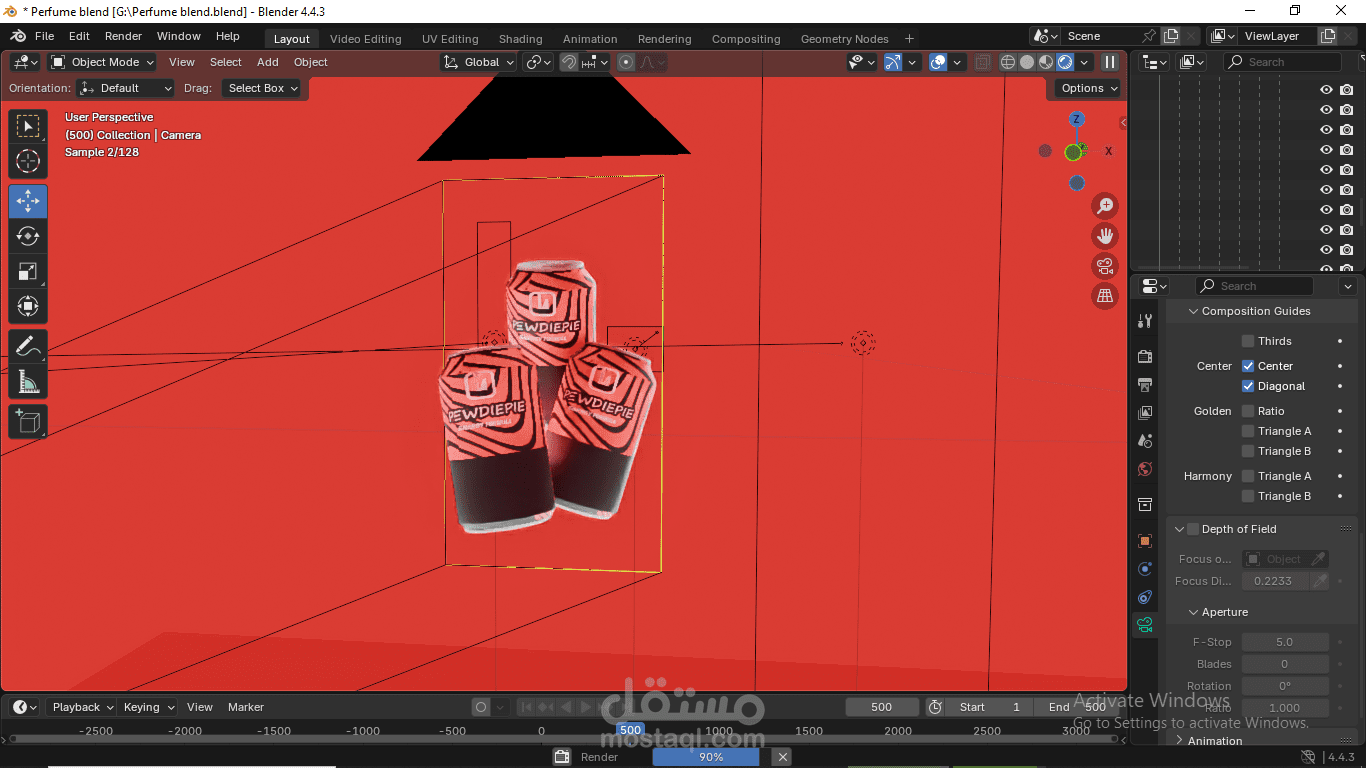Open the Orientation Default dropdown

(125, 88)
